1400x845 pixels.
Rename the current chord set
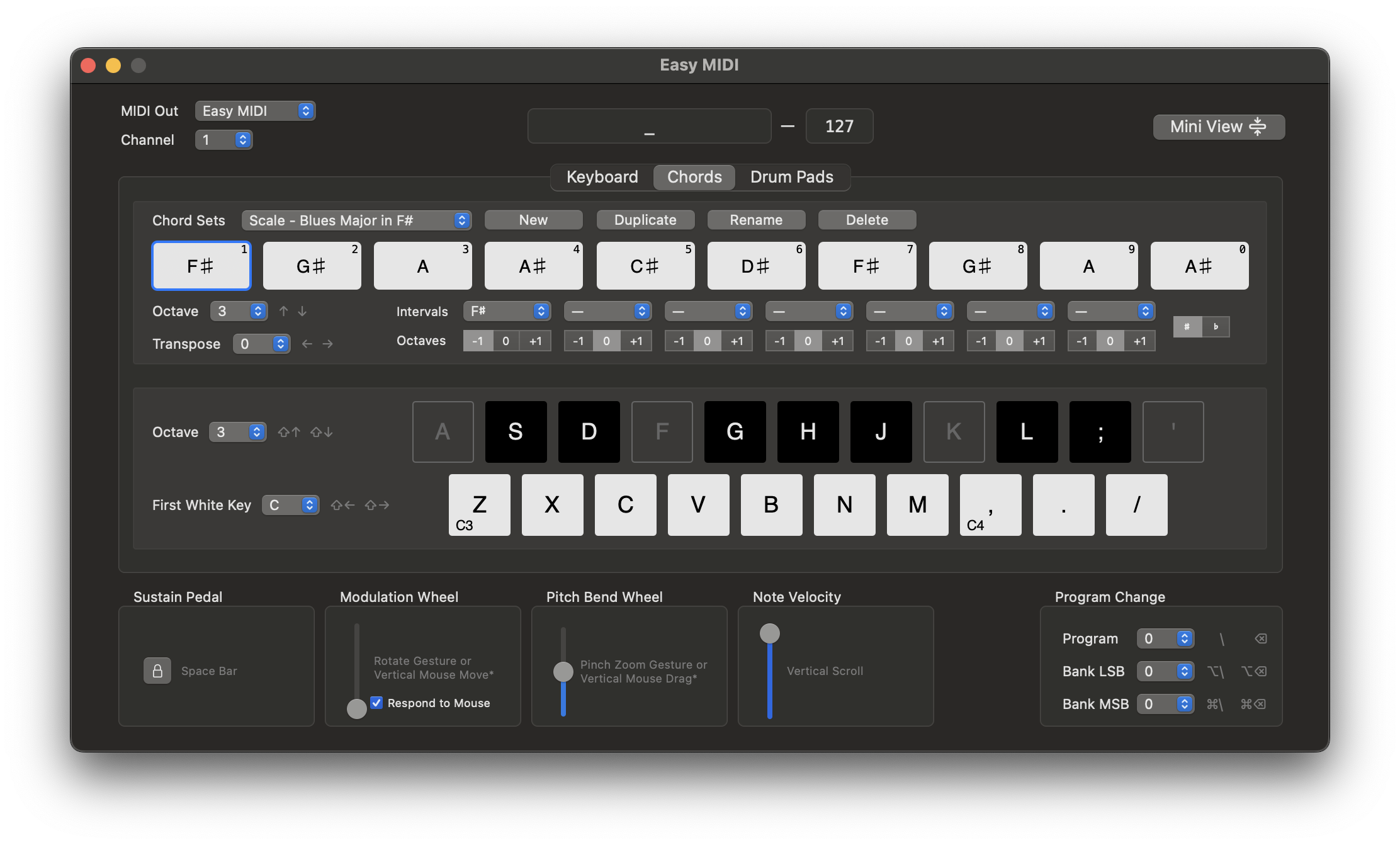[756, 220]
